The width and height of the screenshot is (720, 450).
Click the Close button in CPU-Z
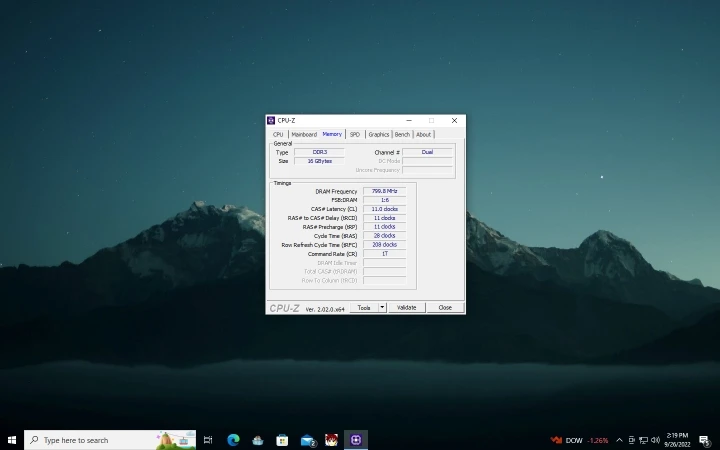pos(445,308)
